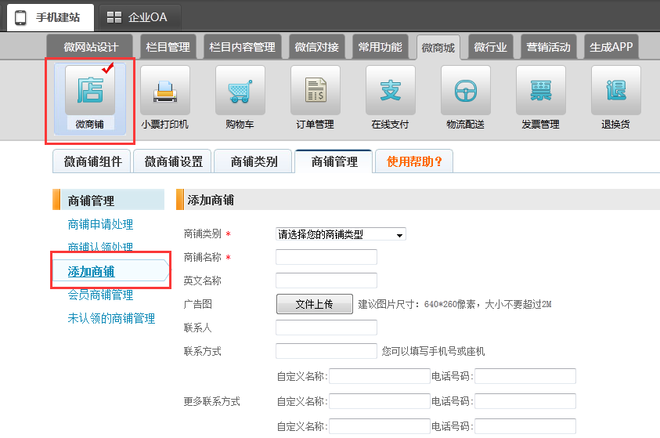This screenshot has width=660, height=438.
Task: Open the 生成APP menu
Action: [x=611, y=47]
